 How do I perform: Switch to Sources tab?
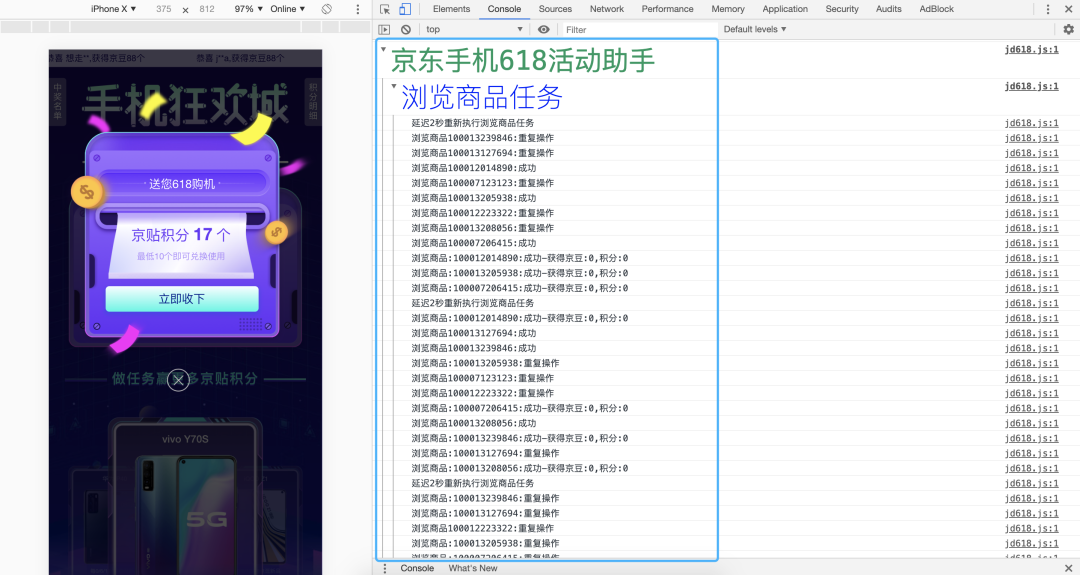click(555, 9)
